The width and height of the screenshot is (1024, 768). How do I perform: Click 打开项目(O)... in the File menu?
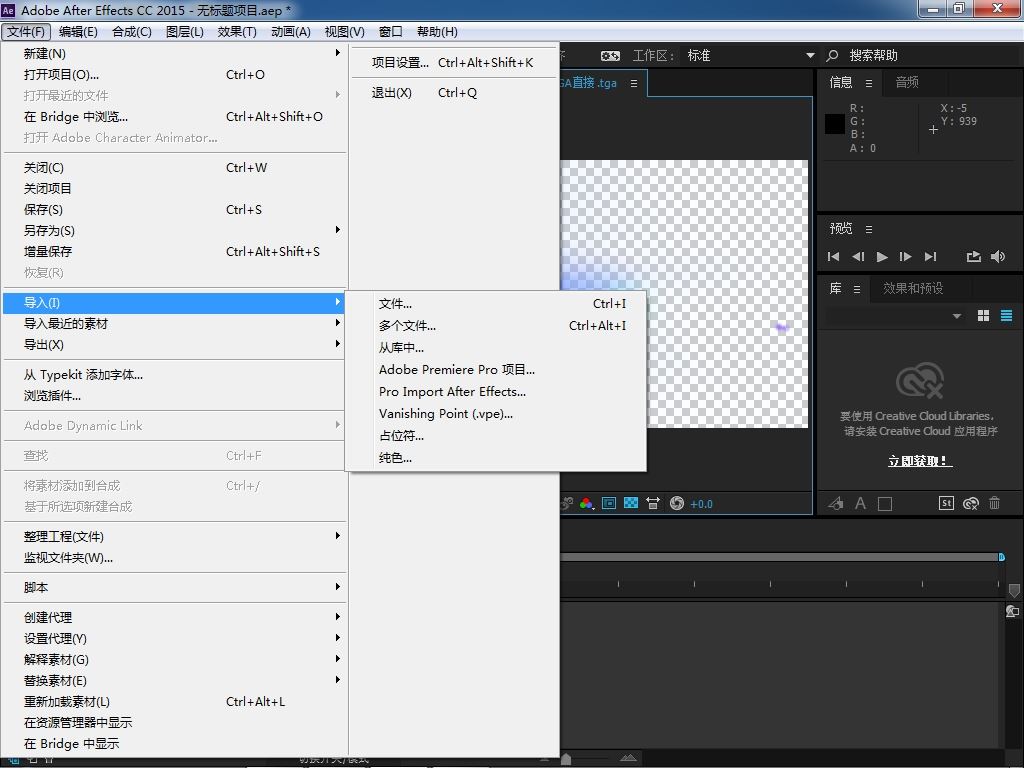[x=175, y=74]
